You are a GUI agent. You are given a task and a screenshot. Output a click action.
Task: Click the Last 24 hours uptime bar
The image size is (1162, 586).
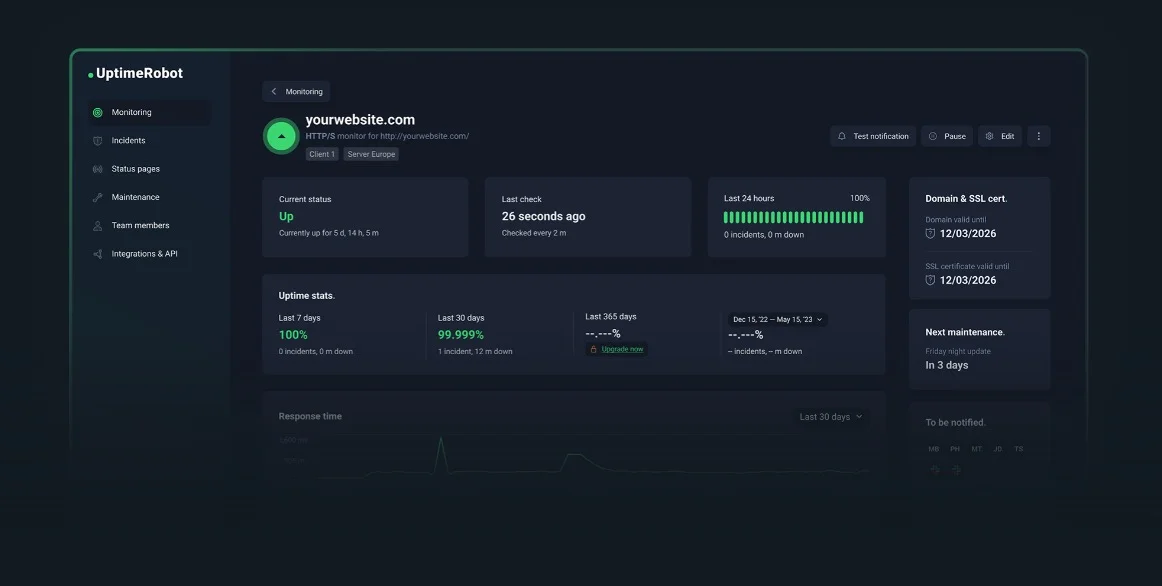[793, 217]
